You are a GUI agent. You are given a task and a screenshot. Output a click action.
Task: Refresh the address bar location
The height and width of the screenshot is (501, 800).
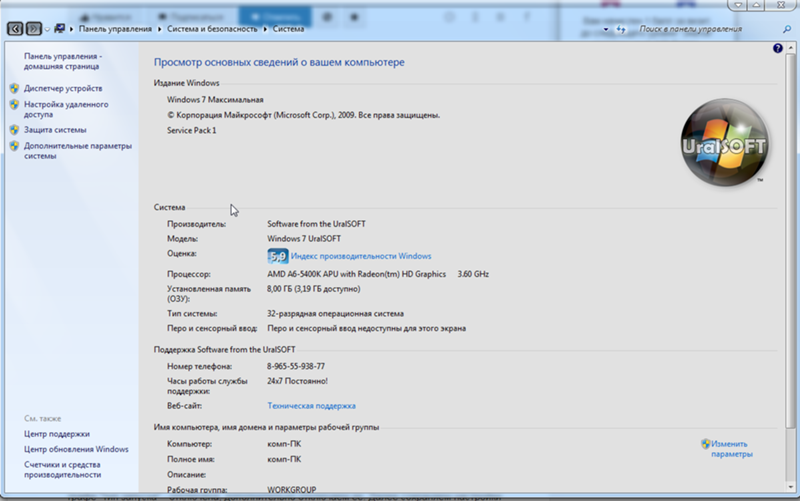(x=621, y=30)
